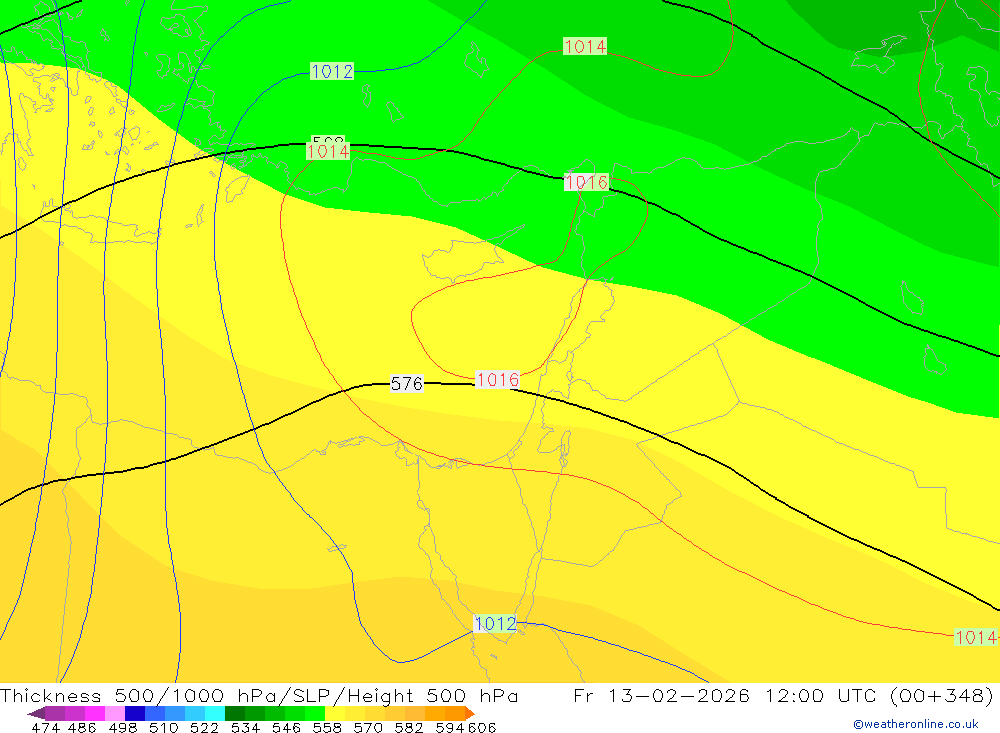Screen dimensions: 1000x733
Task: Click the 546 legend value
Action: (286, 727)
